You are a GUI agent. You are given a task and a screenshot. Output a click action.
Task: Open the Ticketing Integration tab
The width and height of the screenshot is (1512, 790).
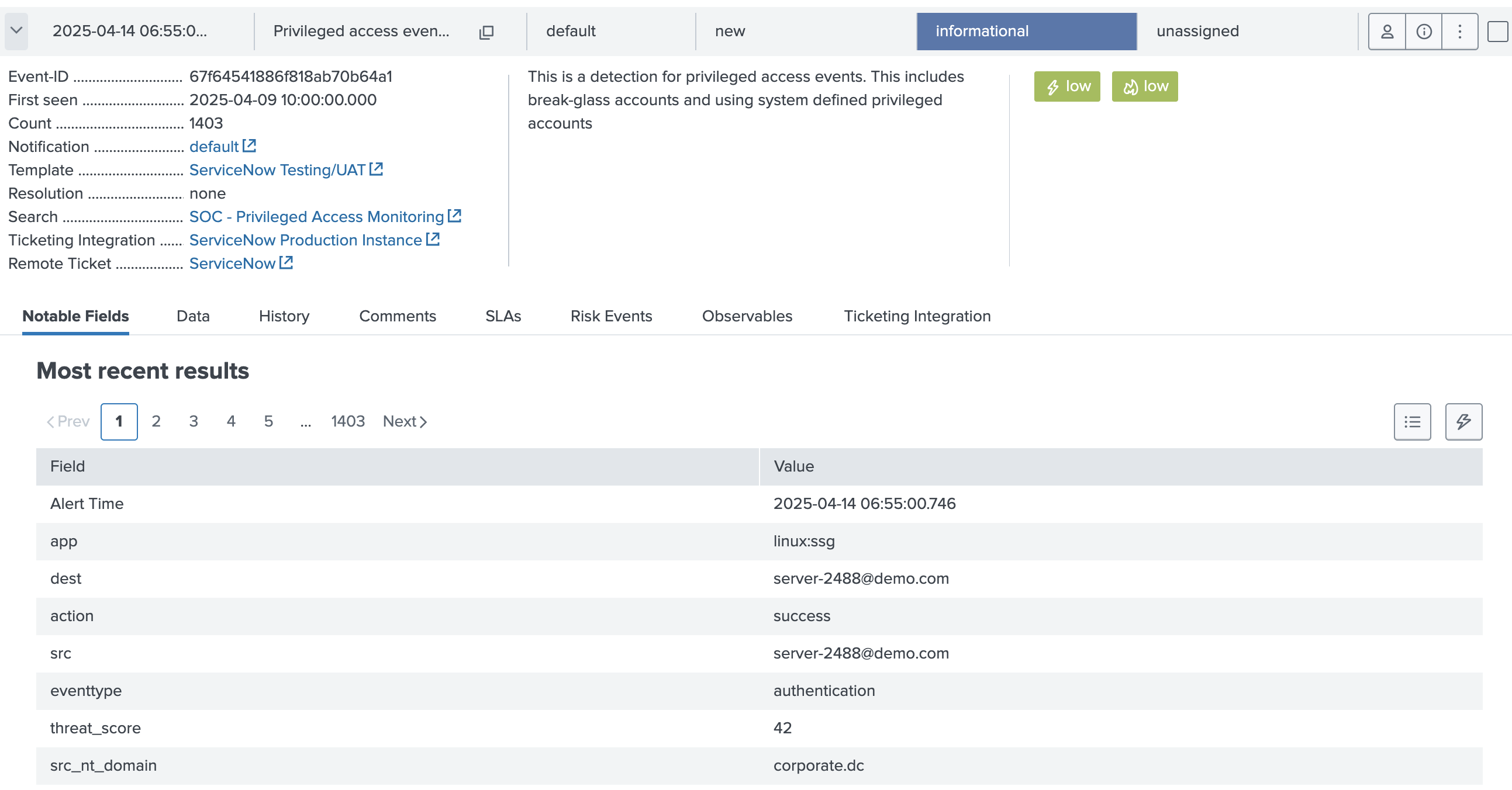coord(917,316)
